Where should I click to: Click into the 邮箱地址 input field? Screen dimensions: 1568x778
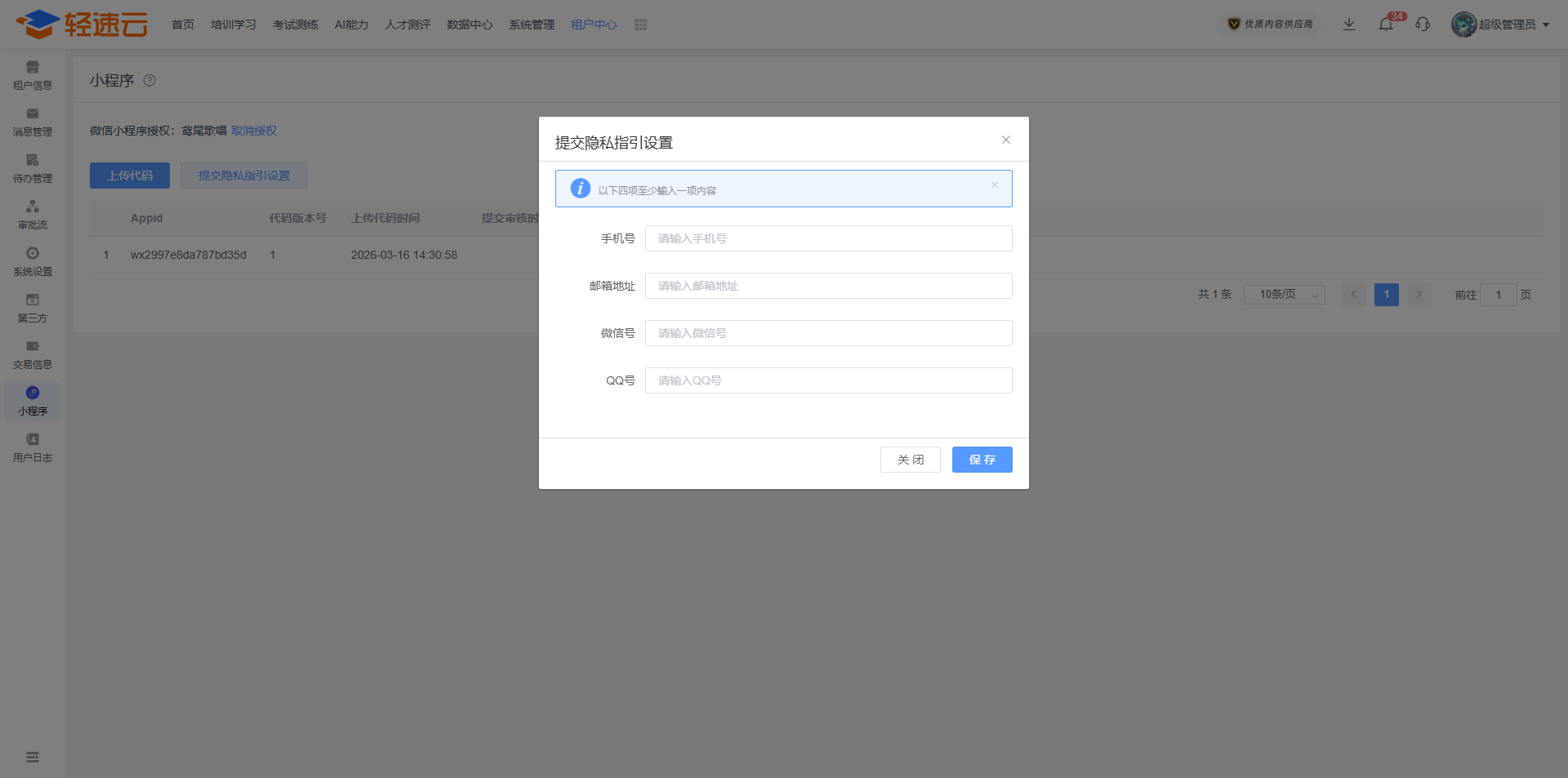pyautogui.click(x=828, y=286)
